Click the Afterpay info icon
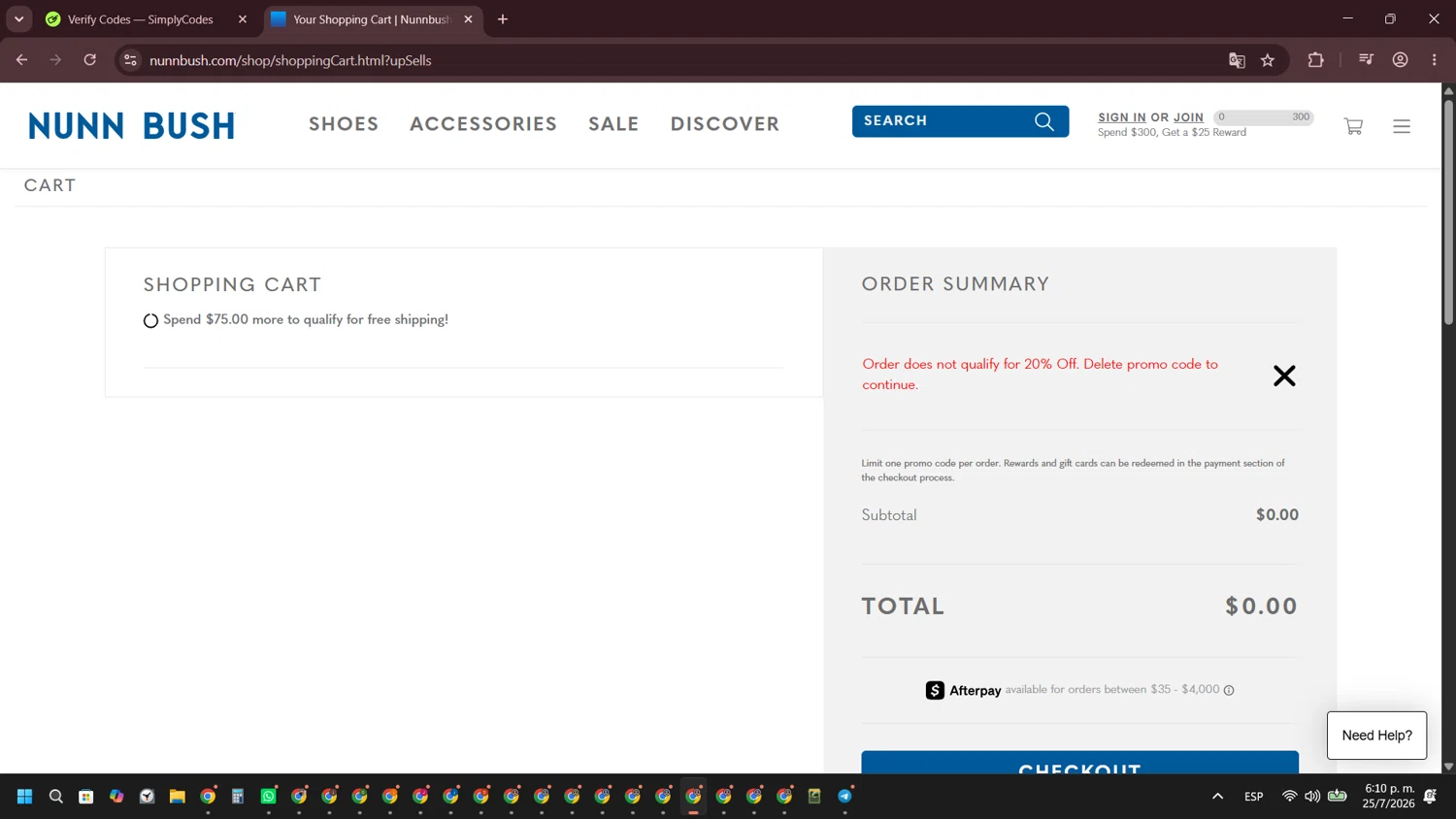Screen dimensions: 1456x819 coord(1229,690)
